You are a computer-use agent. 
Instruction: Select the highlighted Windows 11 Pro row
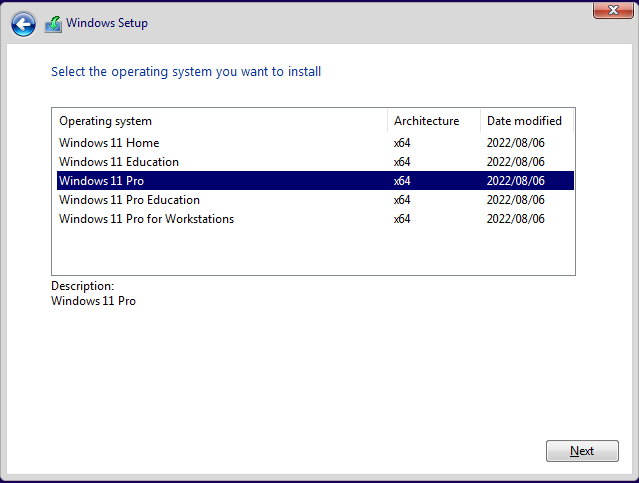coord(315,181)
